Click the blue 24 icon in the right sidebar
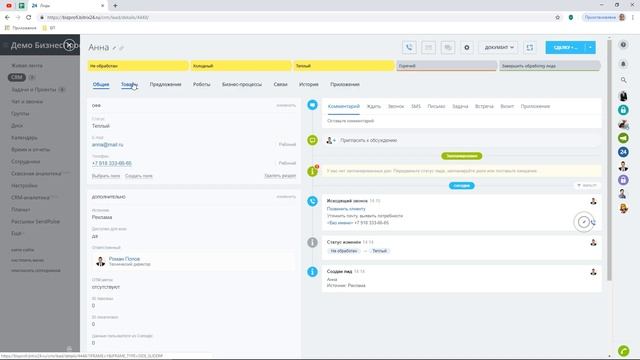Screen dimensions: 640x360 pos(623,152)
